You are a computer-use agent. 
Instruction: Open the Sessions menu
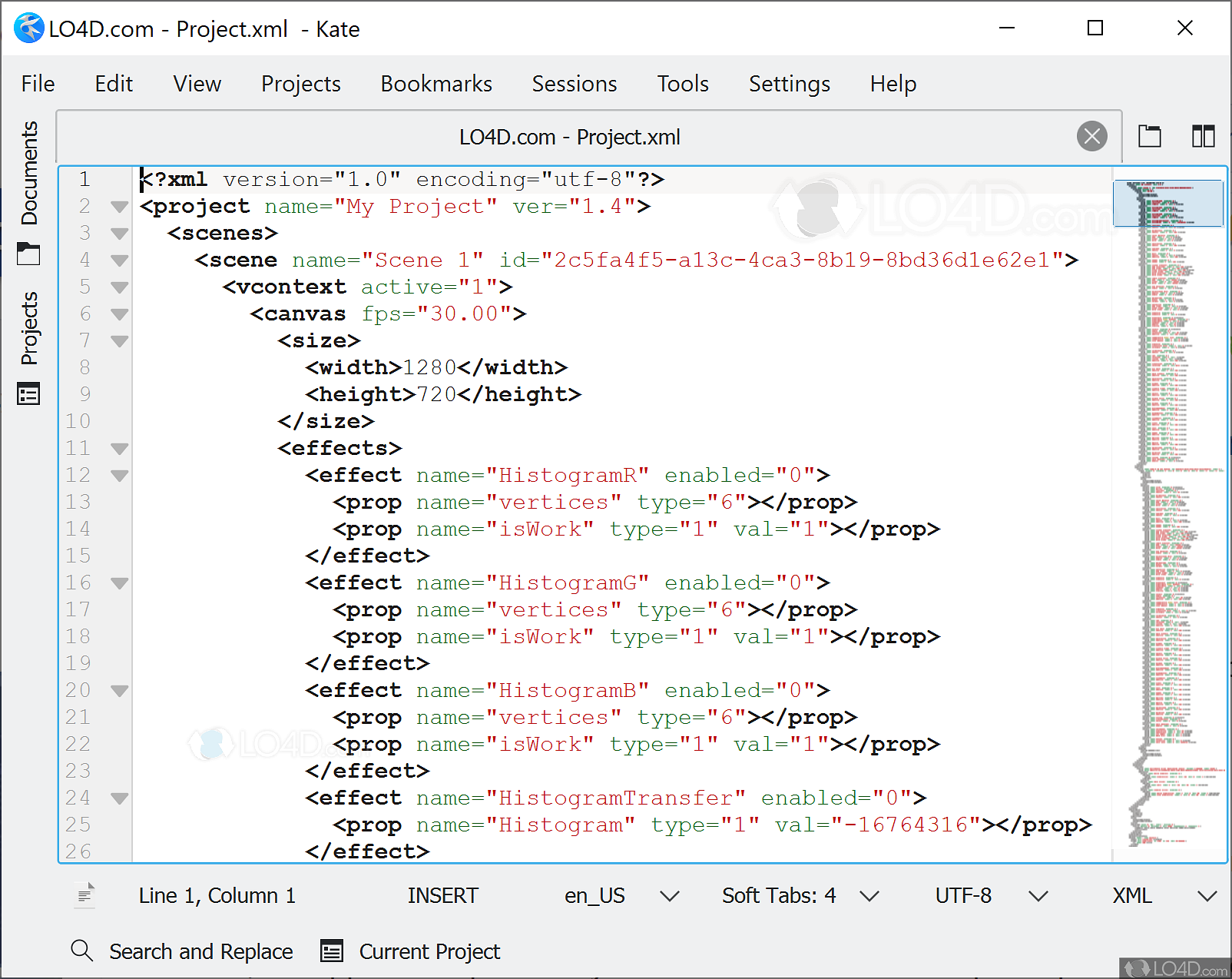575,84
